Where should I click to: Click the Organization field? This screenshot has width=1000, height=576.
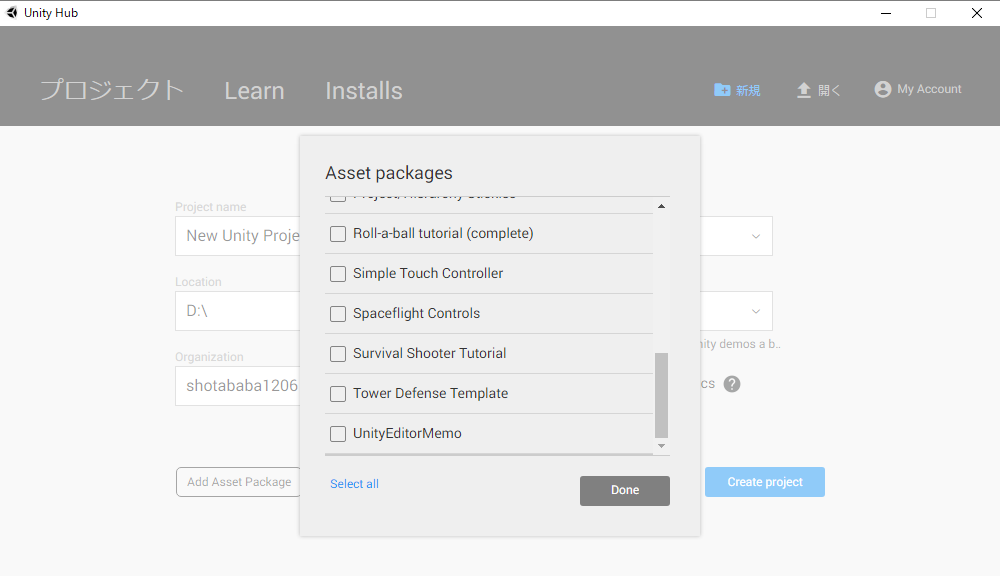click(238, 386)
